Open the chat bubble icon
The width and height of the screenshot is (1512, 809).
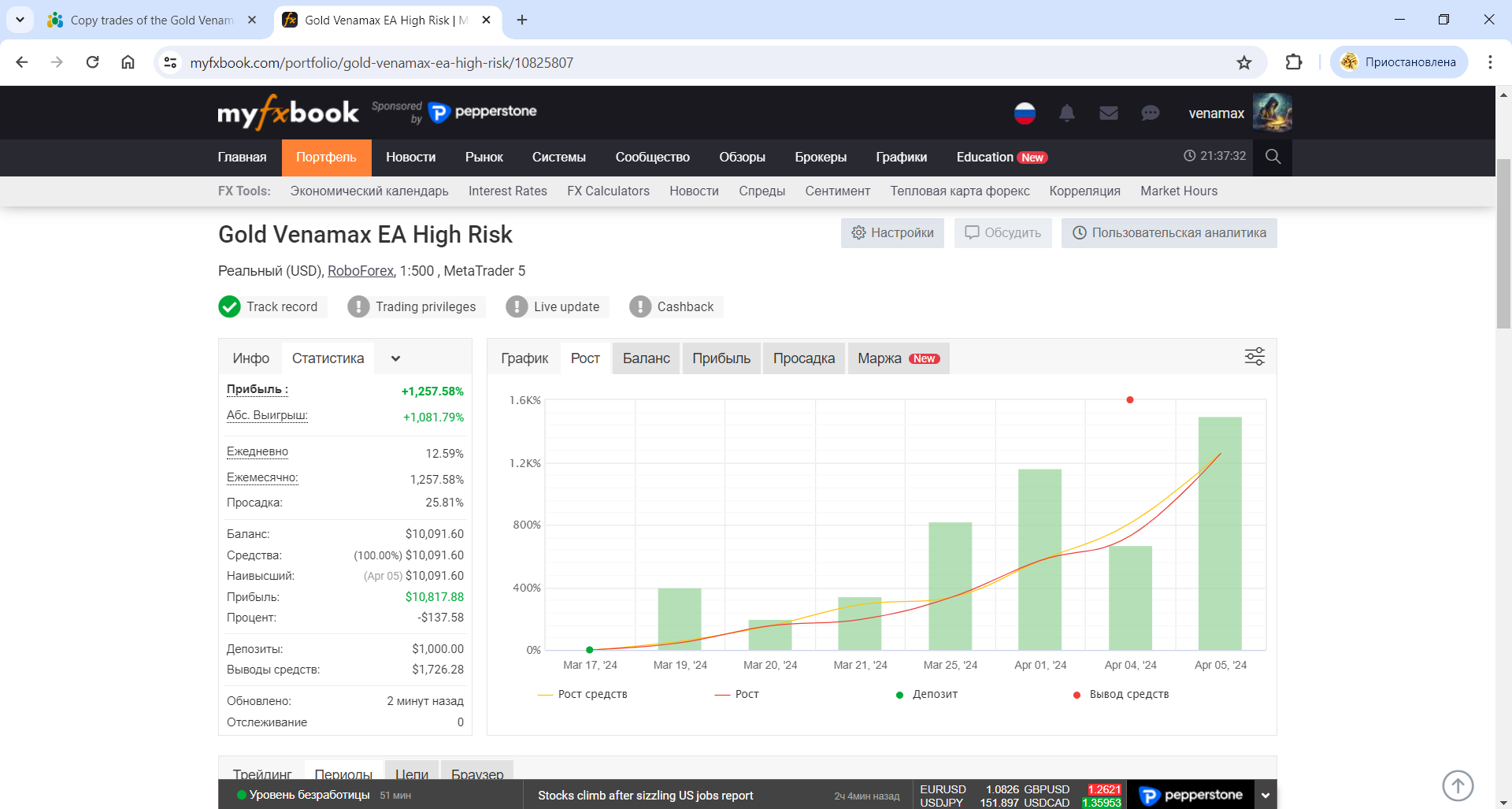tap(1151, 113)
